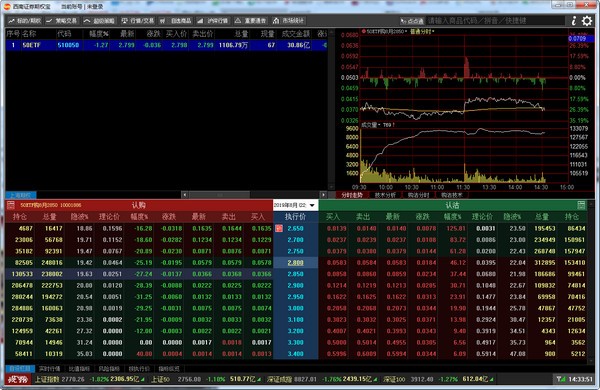Open the 重要通告 warning triangle button
Image resolution: width=600 pixels, height=390 pixels.
pos(251,21)
